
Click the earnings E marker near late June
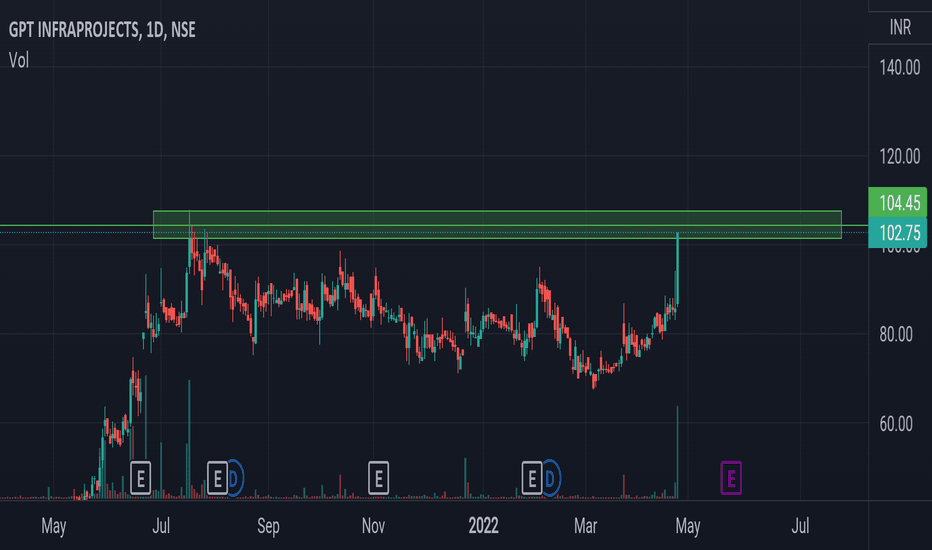coord(140,478)
